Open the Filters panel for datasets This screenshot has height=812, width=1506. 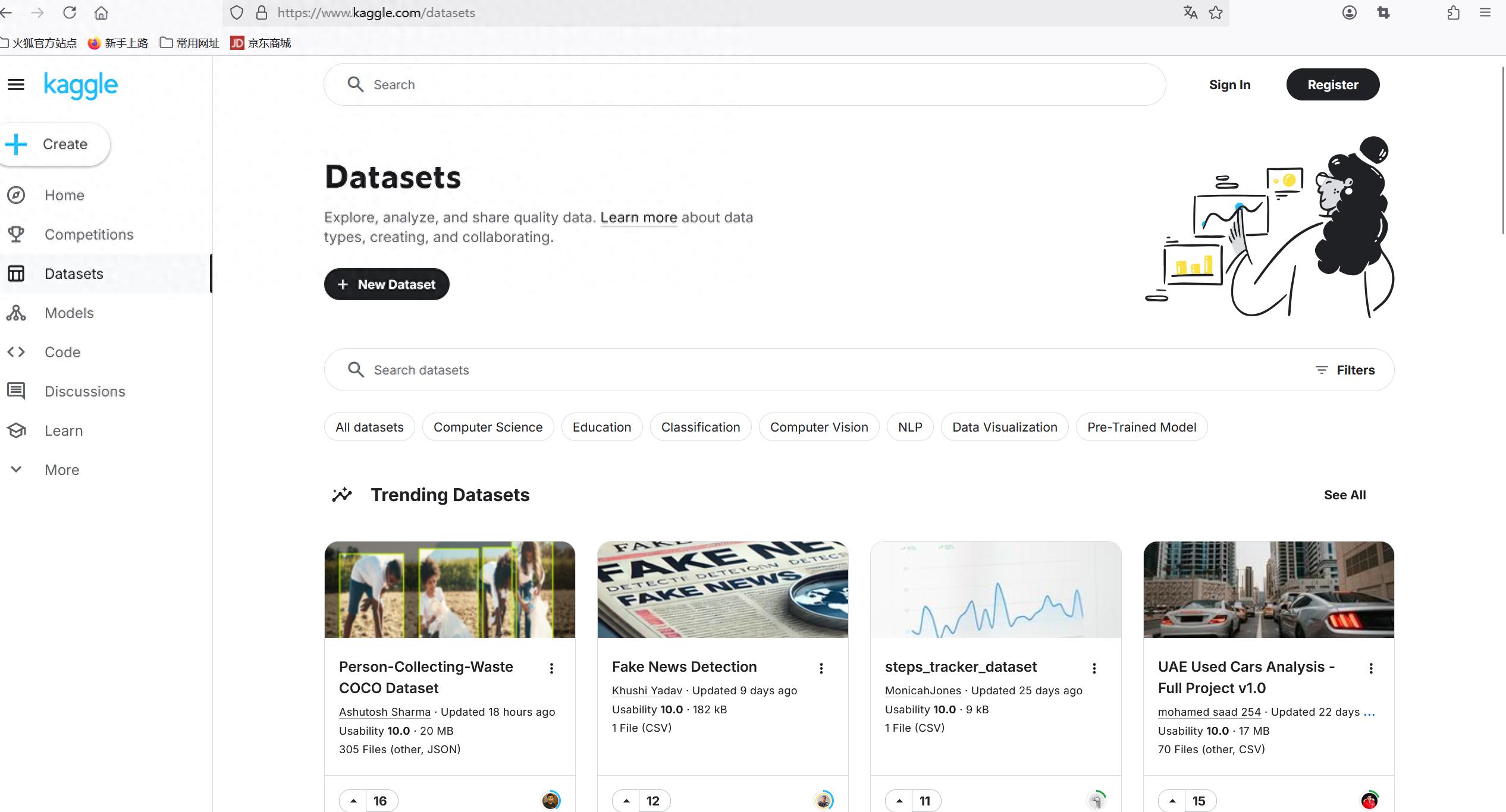coord(1345,370)
